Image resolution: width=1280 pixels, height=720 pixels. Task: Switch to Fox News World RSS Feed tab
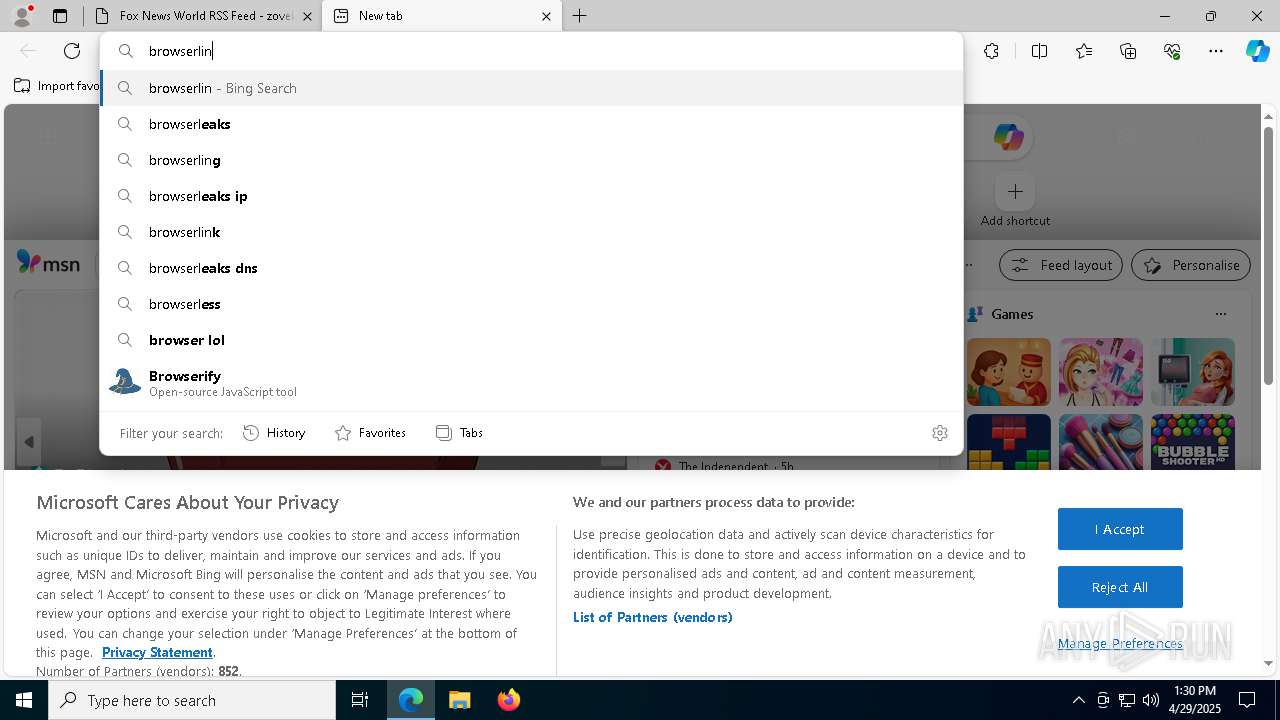[x=201, y=16]
